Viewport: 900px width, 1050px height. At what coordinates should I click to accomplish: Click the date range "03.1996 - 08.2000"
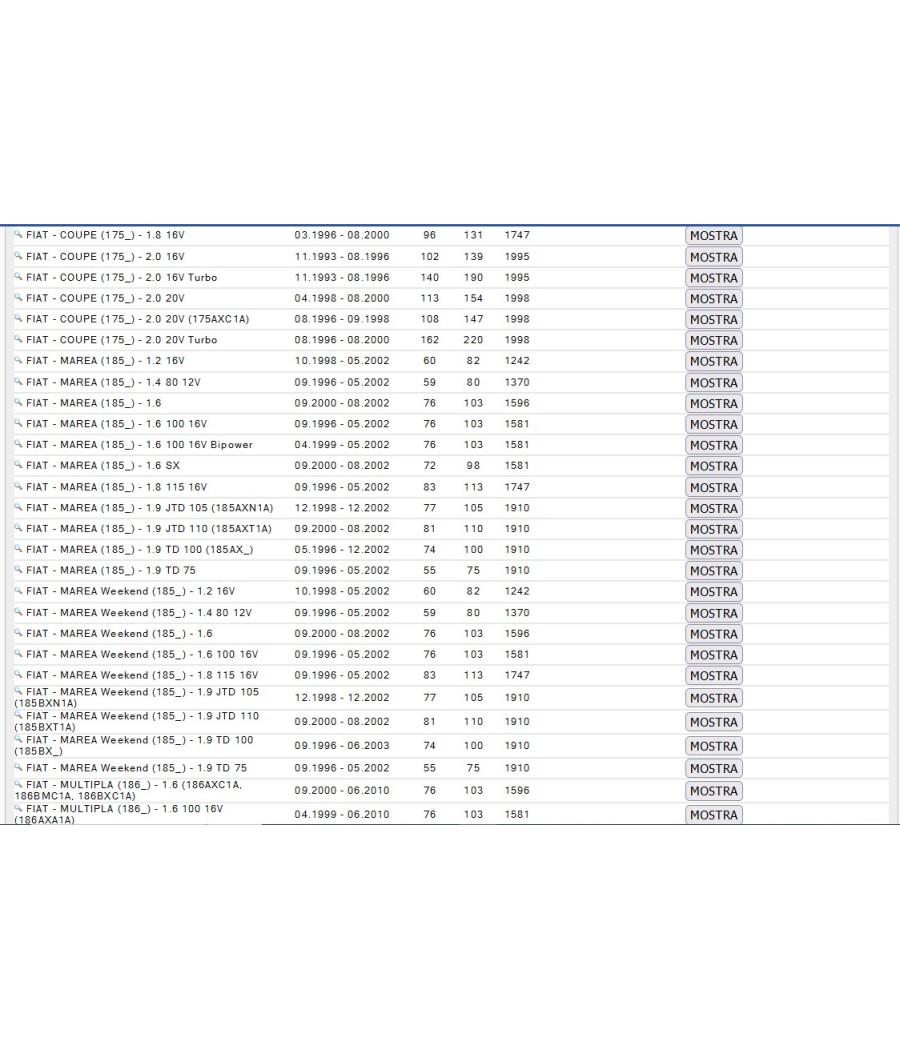pos(342,235)
